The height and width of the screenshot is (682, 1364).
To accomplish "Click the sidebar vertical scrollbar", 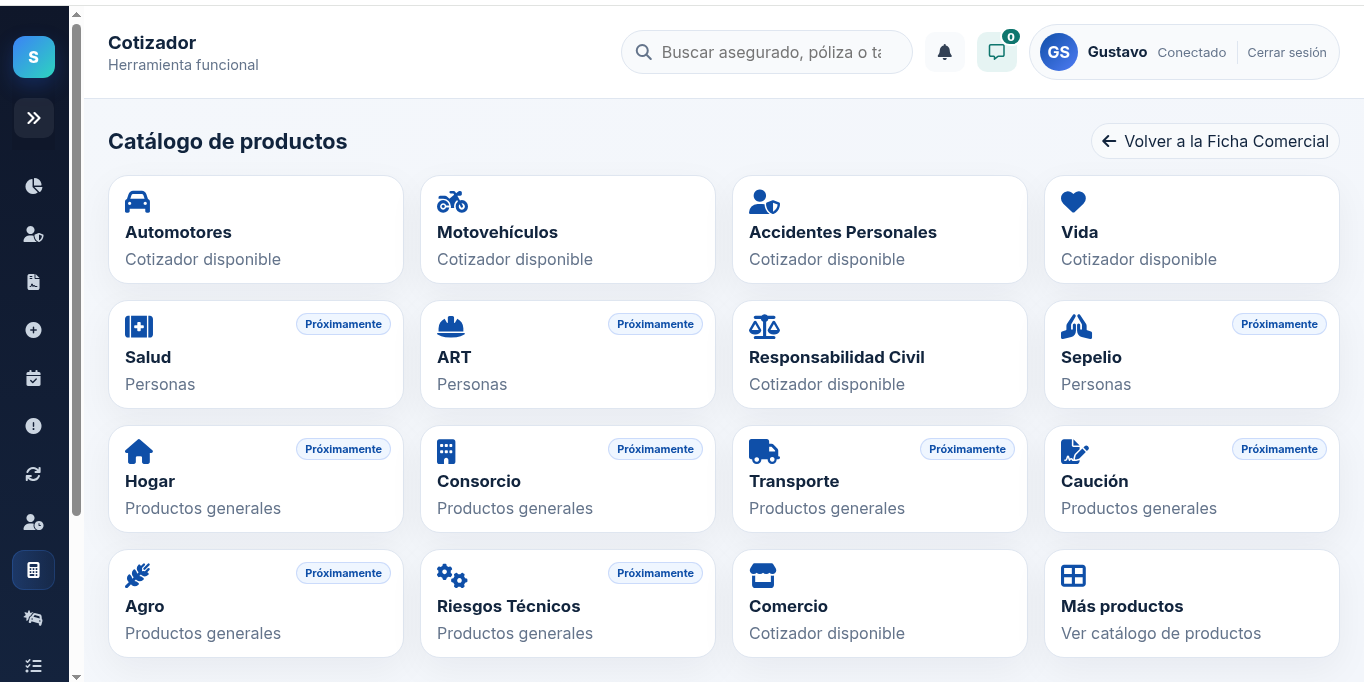I will (76, 270).
